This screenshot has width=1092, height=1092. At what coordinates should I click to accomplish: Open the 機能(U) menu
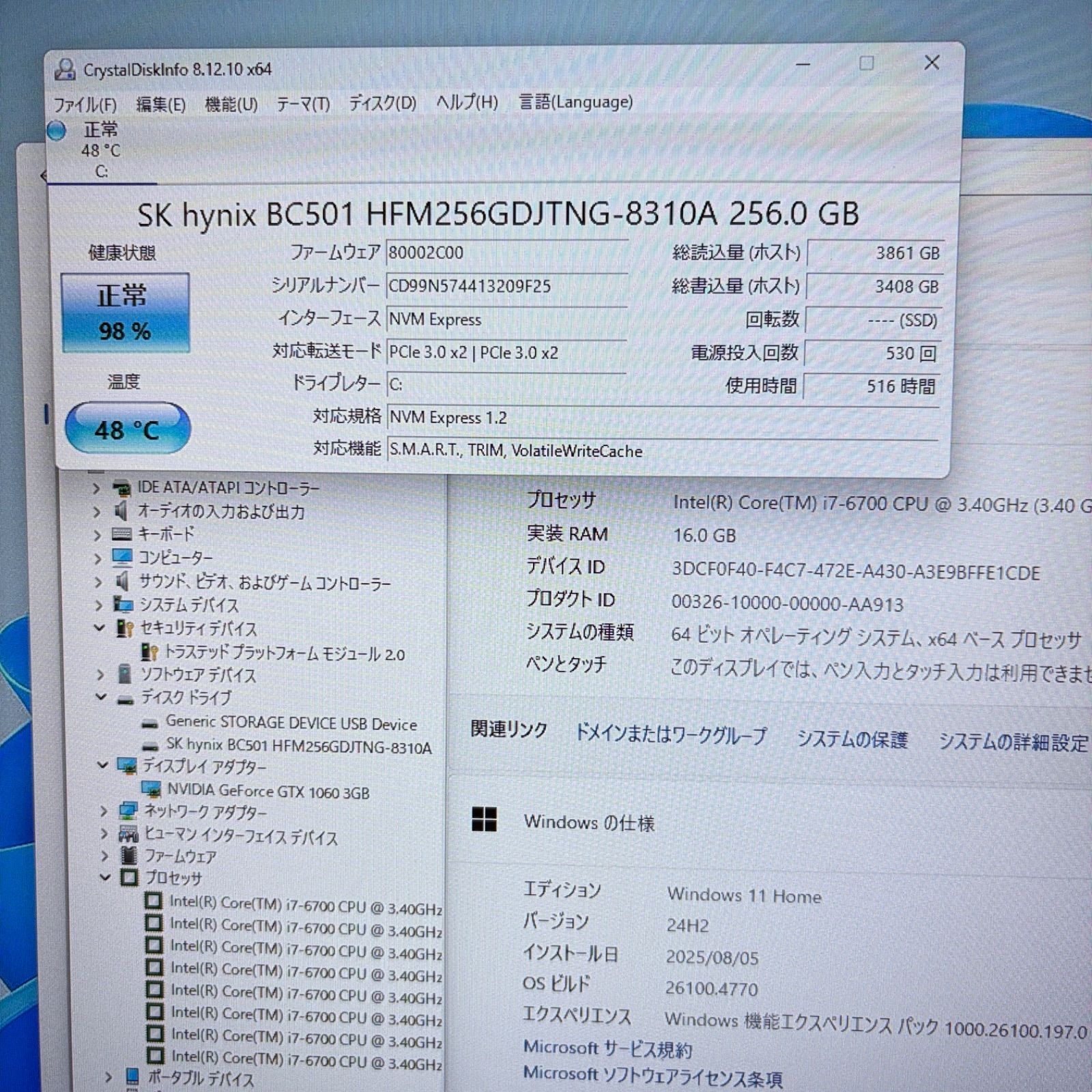[x=231, y=104]
